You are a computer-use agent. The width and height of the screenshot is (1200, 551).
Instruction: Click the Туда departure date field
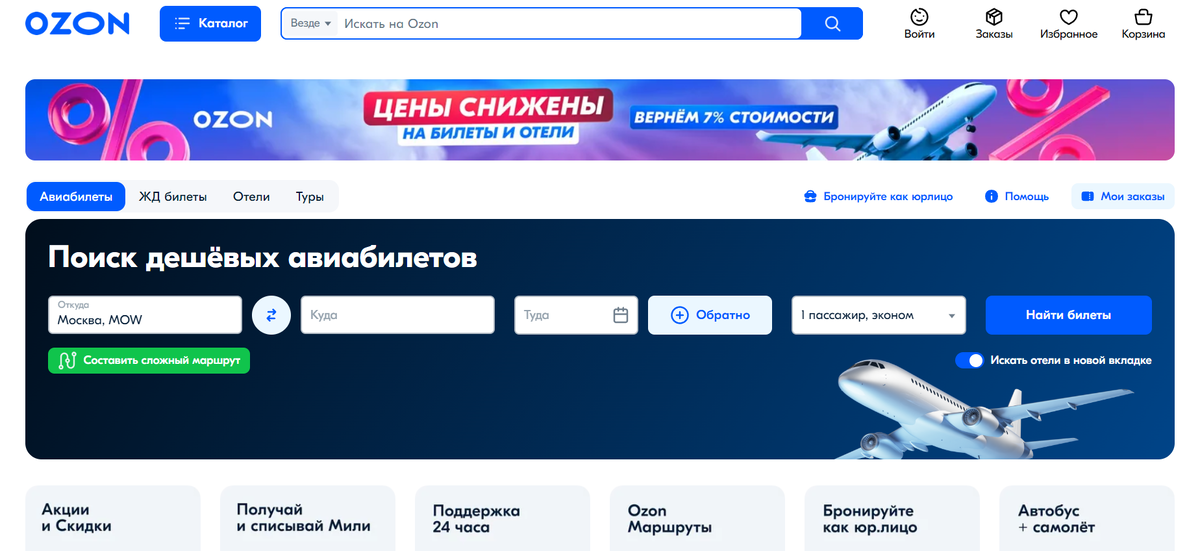pyautogui.click(x=576, y=315)
